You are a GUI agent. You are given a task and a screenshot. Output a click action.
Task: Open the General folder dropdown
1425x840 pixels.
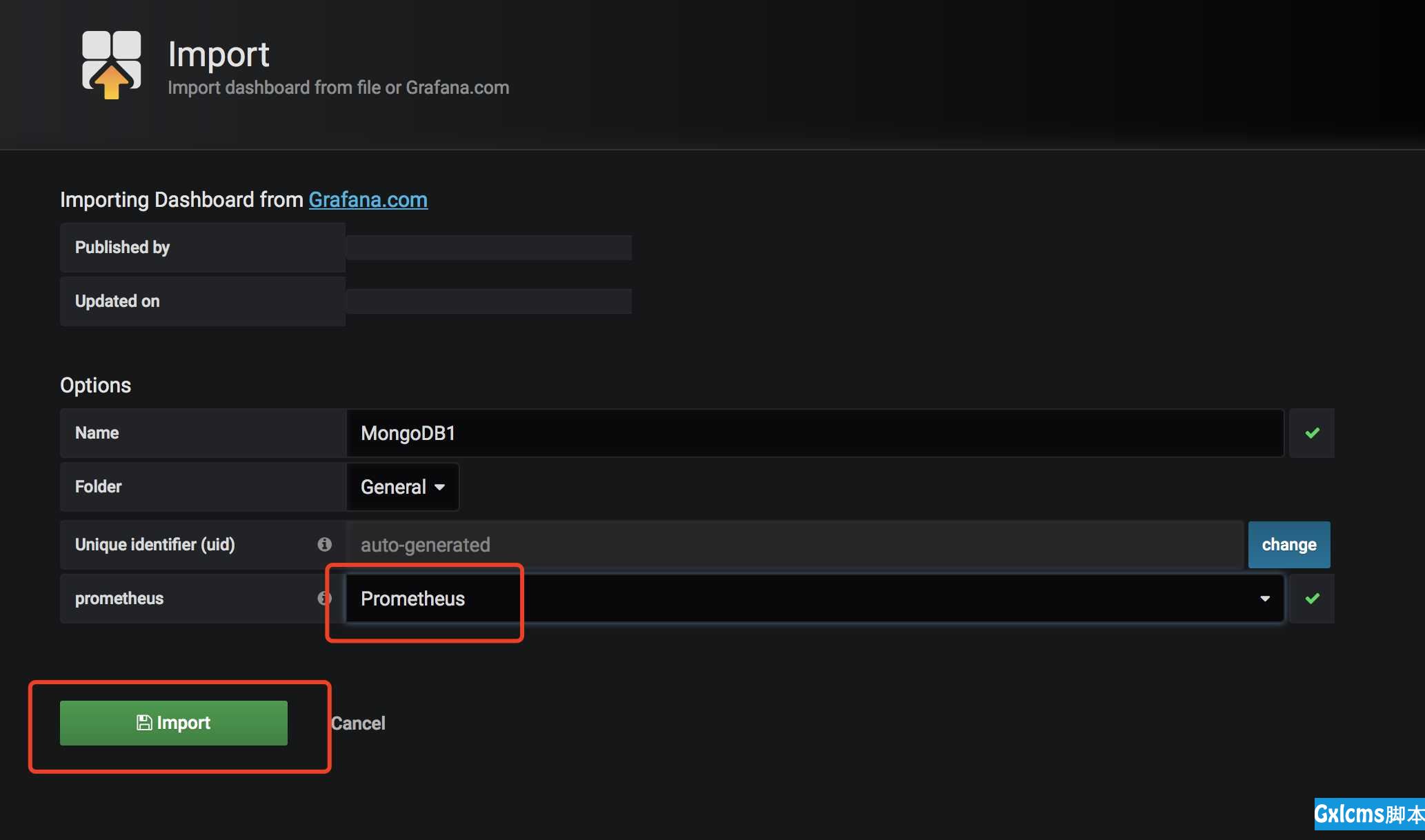point(402,487)
